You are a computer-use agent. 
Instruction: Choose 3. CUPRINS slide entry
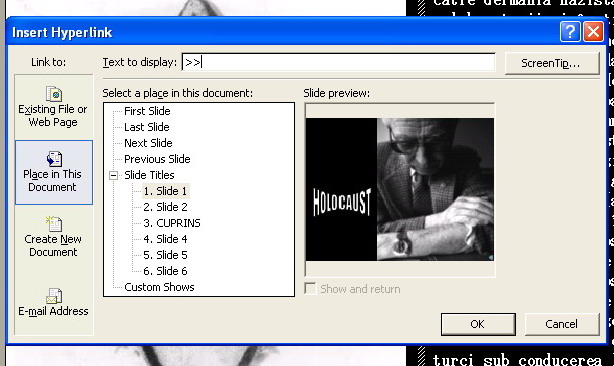click(172, 223)
